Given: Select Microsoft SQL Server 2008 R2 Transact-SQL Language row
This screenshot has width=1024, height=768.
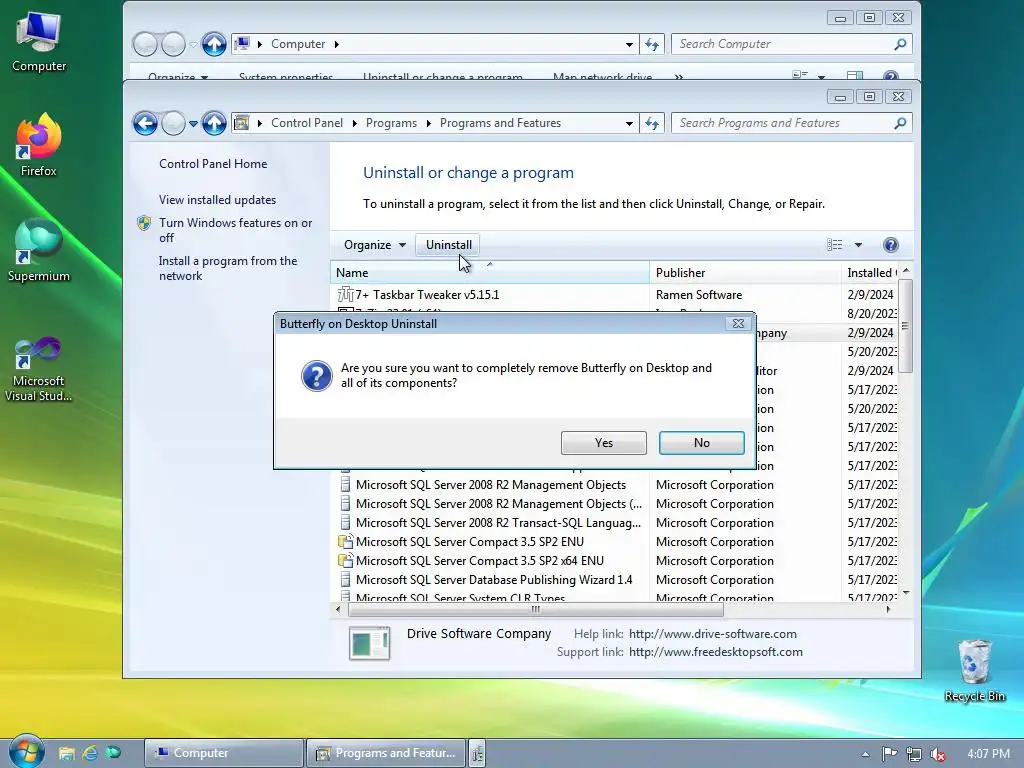Looking at the screenshot, I should 498,523.
